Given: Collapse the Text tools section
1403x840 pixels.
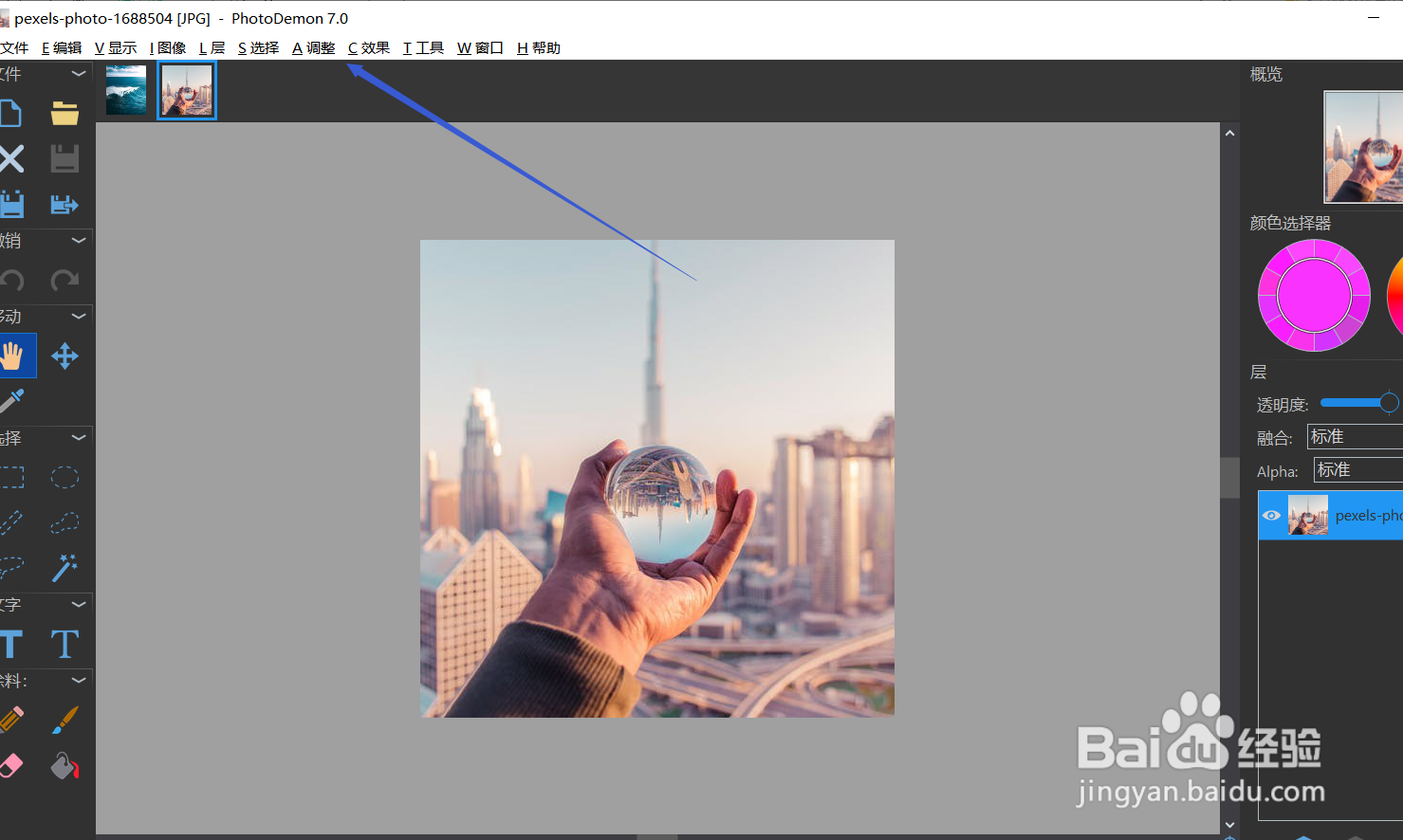Looking at the screenshot, I should coord(79,604).
